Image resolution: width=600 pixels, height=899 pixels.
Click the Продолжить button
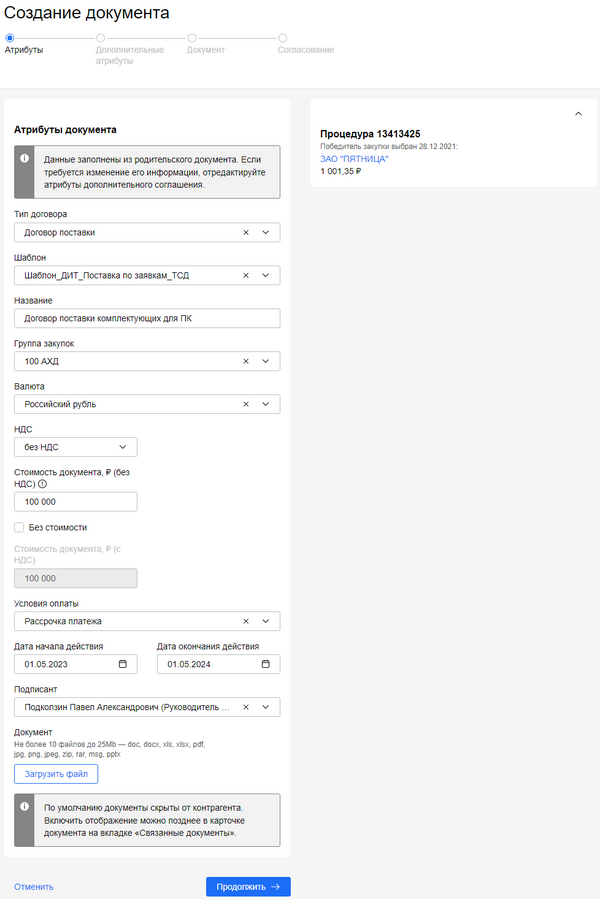tap(248, 886)
